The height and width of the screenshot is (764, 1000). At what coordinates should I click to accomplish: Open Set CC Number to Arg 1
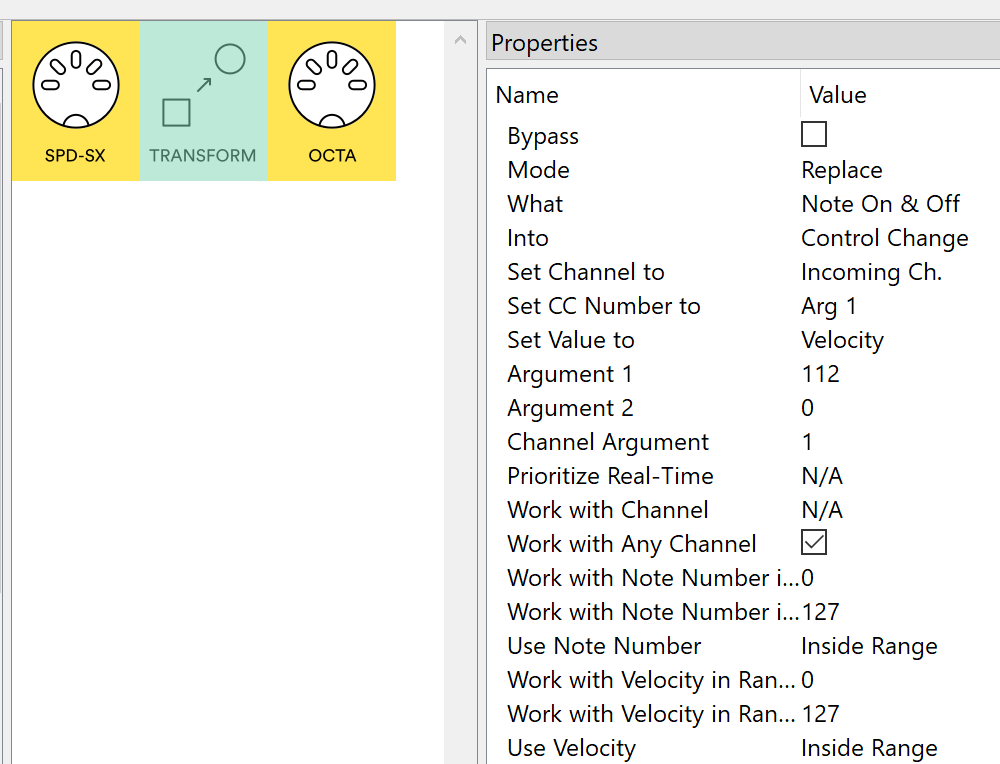(x=829, y=306)
